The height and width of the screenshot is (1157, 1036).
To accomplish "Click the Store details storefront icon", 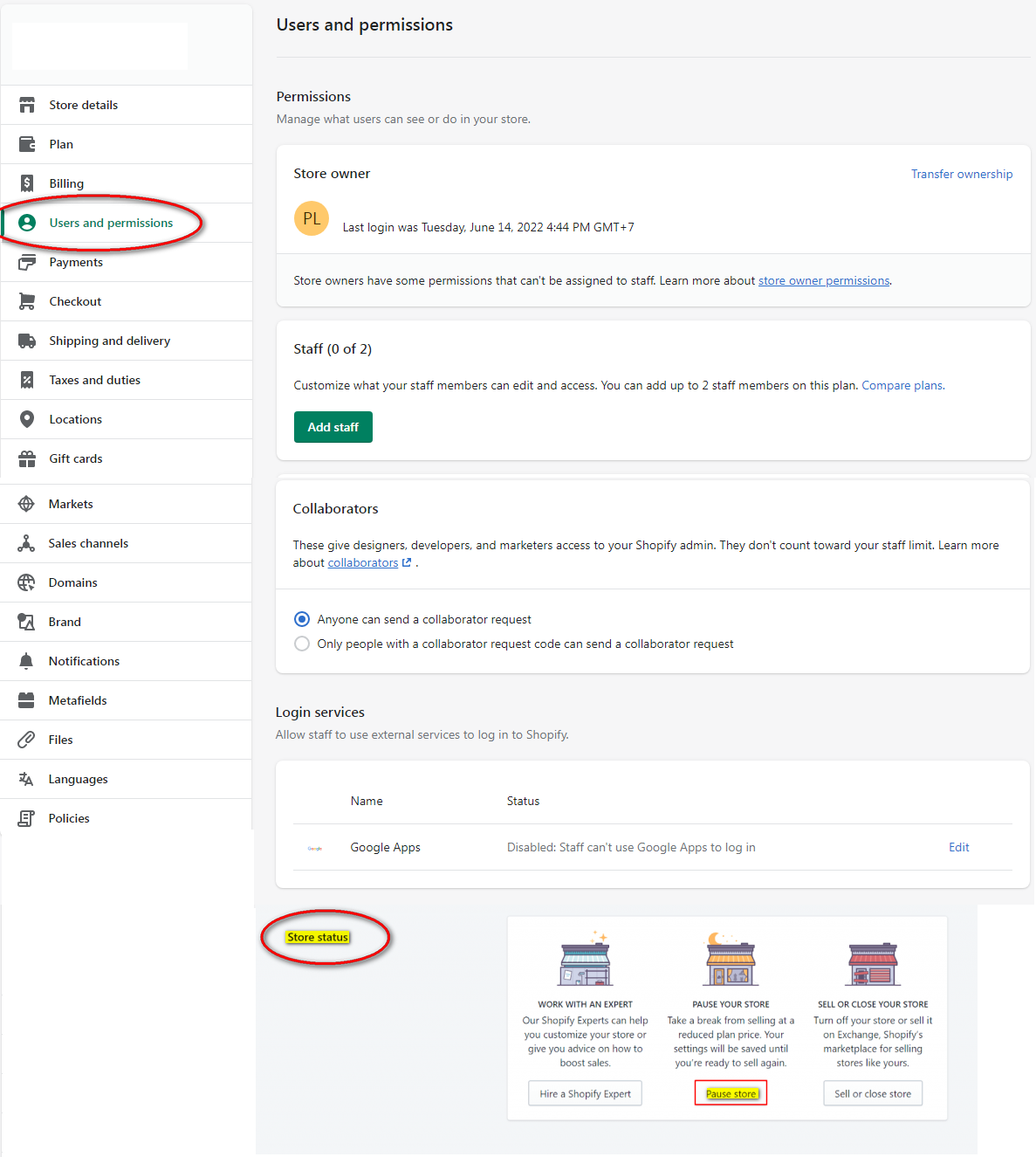I will 27,105.
